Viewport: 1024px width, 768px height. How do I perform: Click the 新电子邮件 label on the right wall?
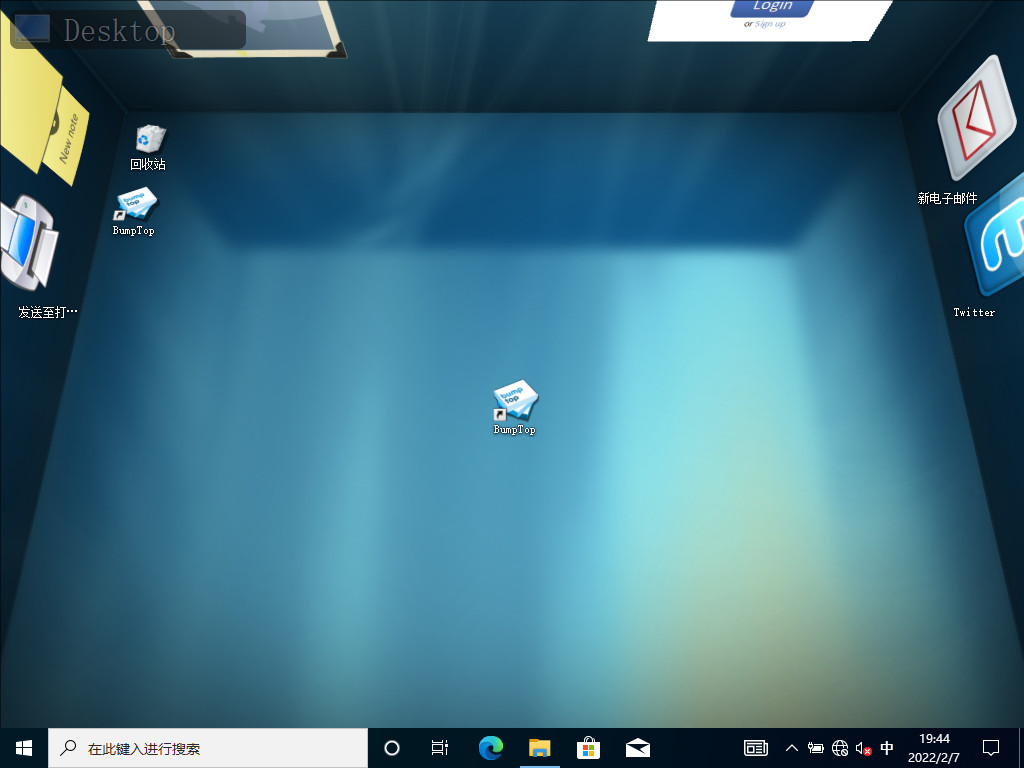click(x=948, y=198)
